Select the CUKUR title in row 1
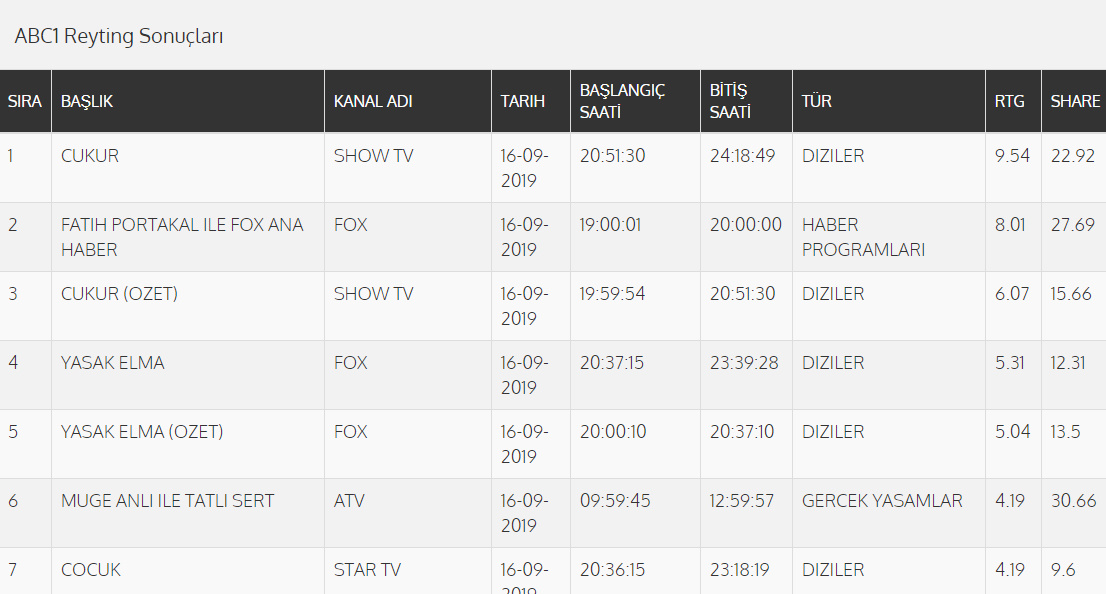1106x594 pixels. (x=90, y=156)
